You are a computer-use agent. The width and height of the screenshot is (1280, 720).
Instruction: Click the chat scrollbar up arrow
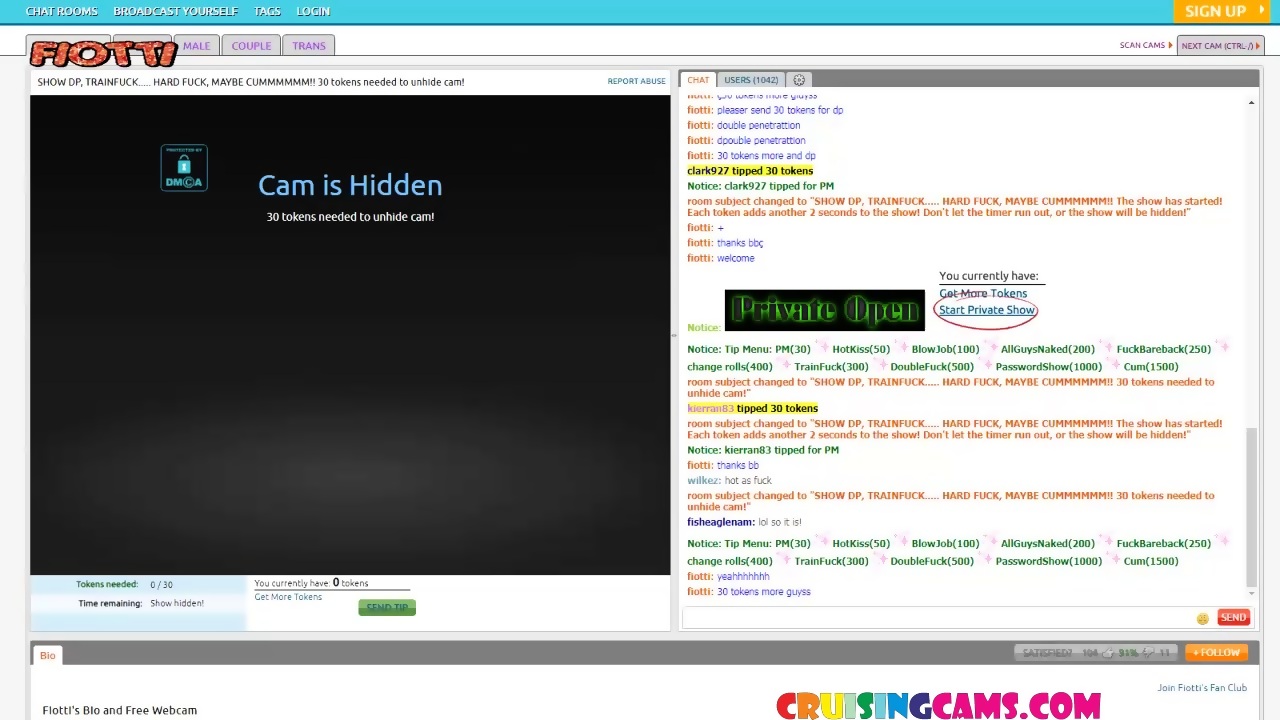1252,103
